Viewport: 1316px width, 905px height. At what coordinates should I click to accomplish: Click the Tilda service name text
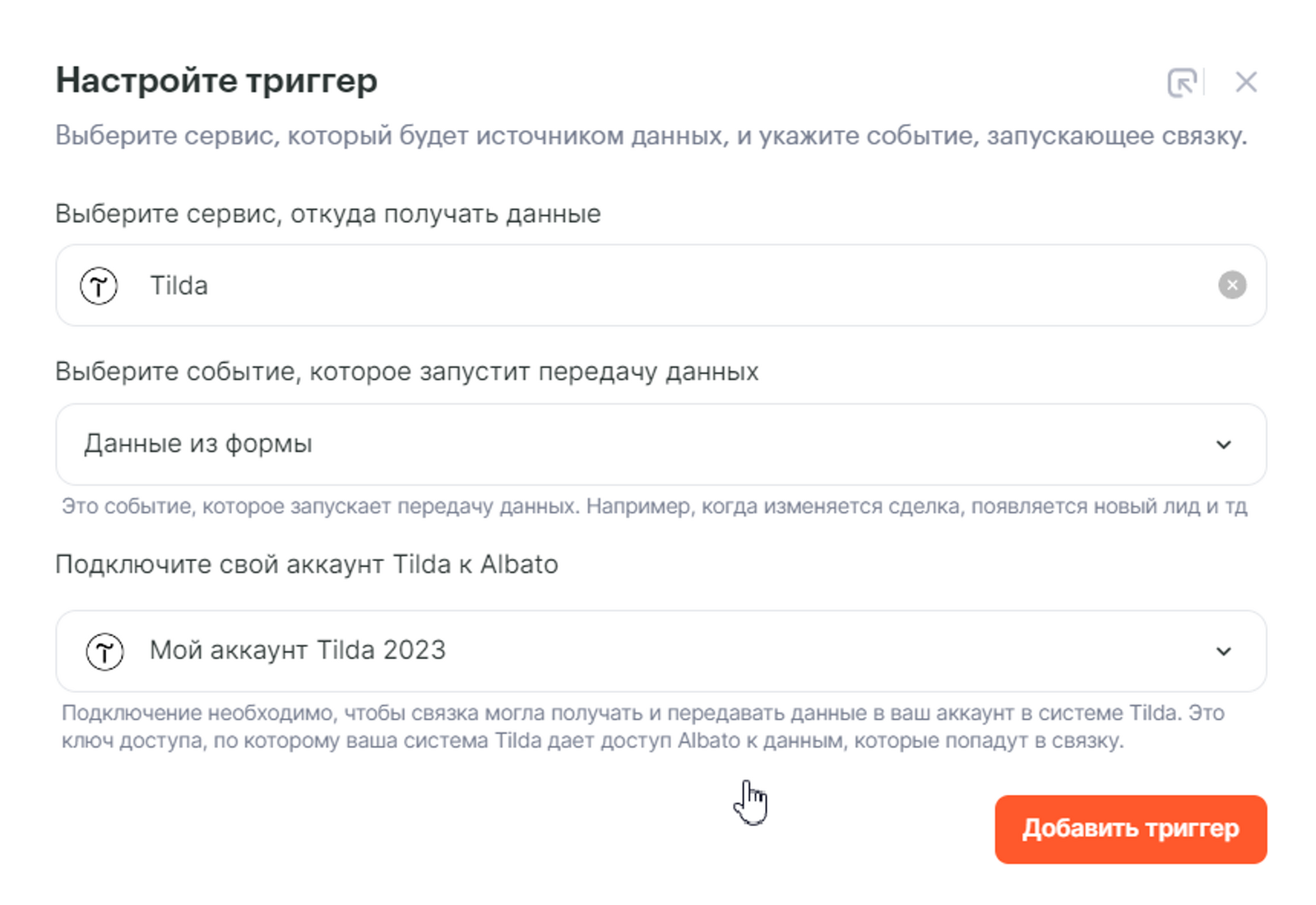tap(178, 286)
